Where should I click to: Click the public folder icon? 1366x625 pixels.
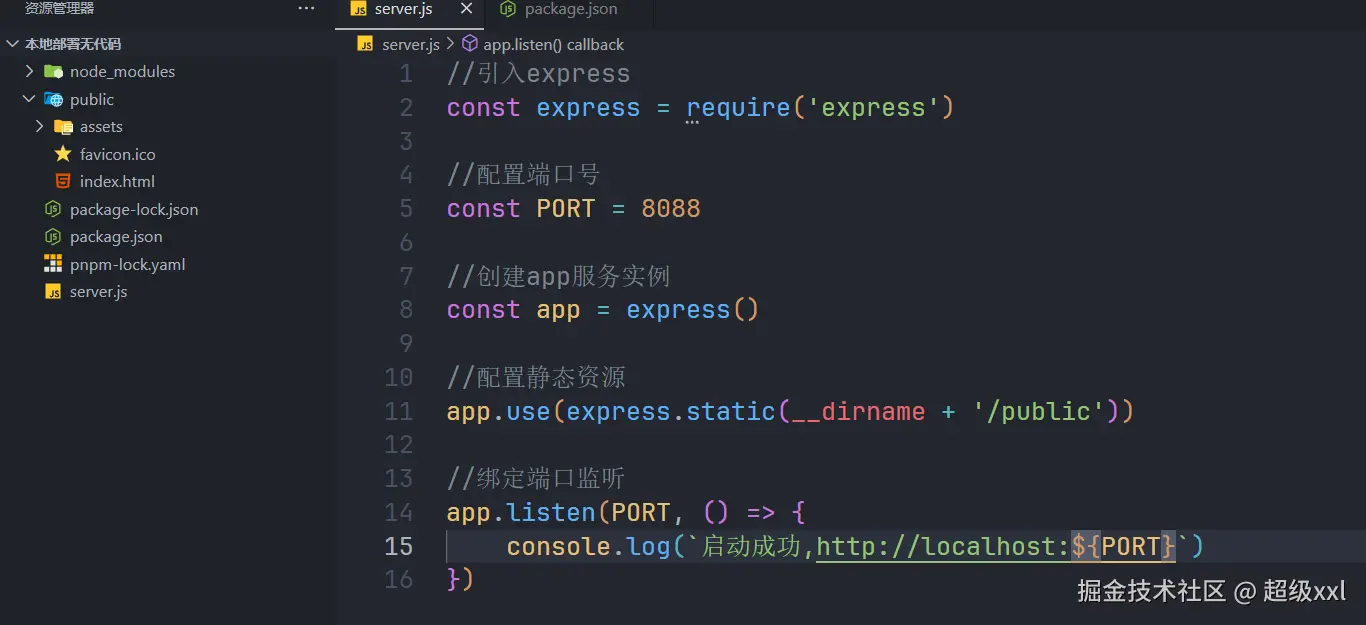53,99
